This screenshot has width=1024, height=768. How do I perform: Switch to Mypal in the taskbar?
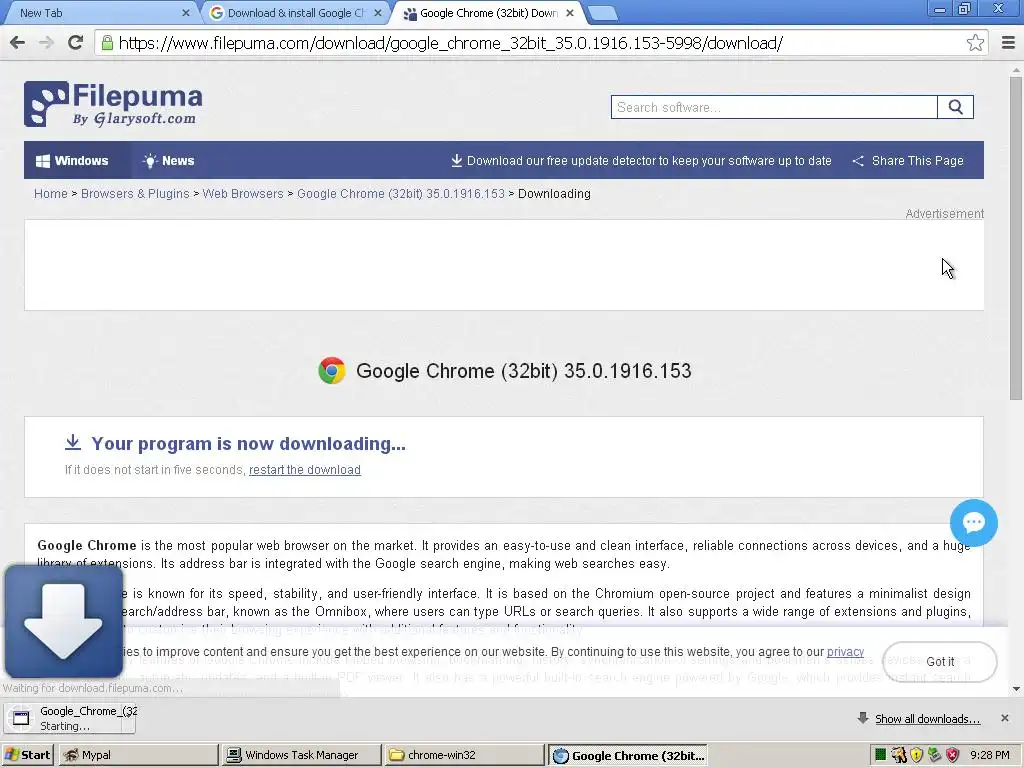coord(138,755)
